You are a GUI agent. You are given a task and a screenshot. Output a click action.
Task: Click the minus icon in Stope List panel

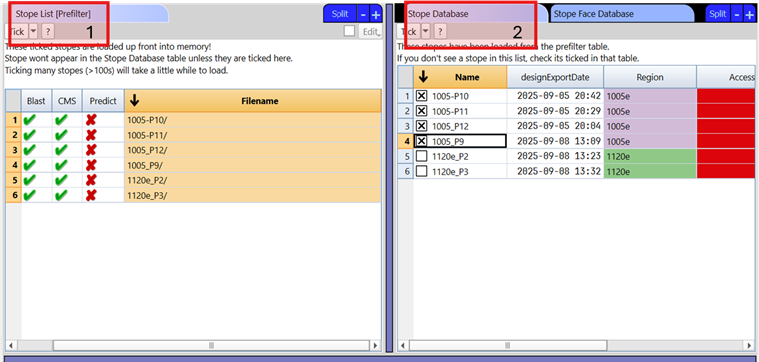(x=364, y=15)
